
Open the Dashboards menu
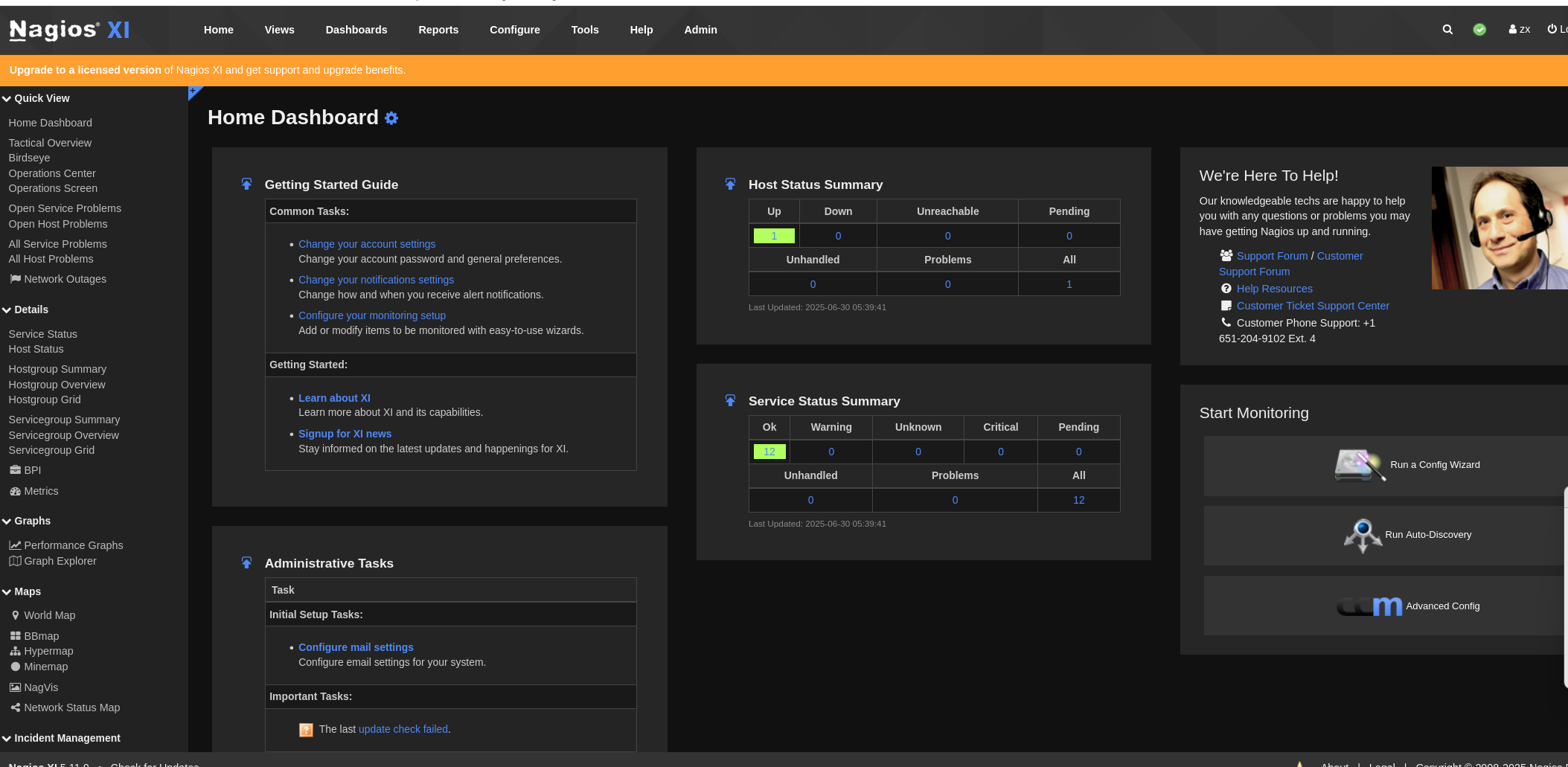(356, 30)
